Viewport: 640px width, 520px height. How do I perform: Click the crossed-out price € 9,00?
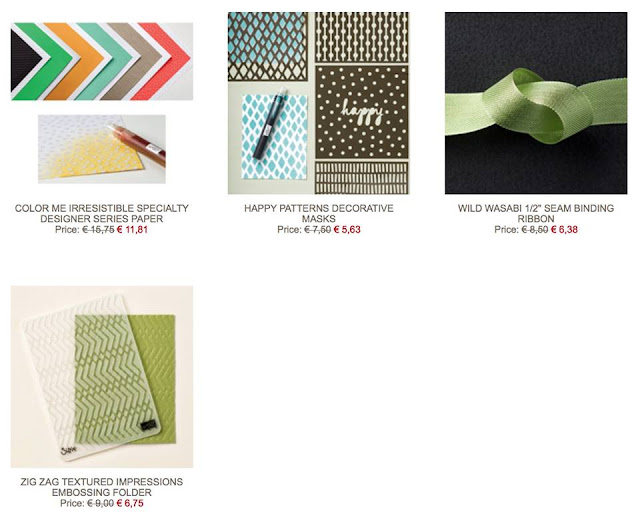tap(101, 503)
